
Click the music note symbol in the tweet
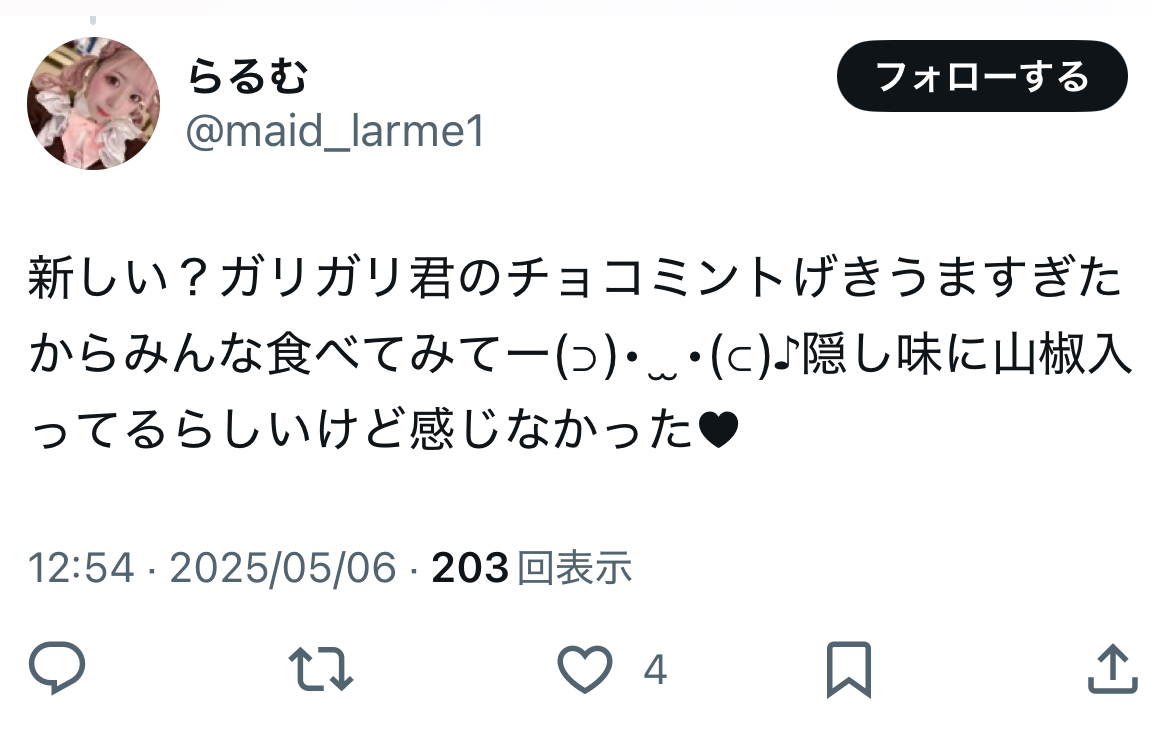787,354
